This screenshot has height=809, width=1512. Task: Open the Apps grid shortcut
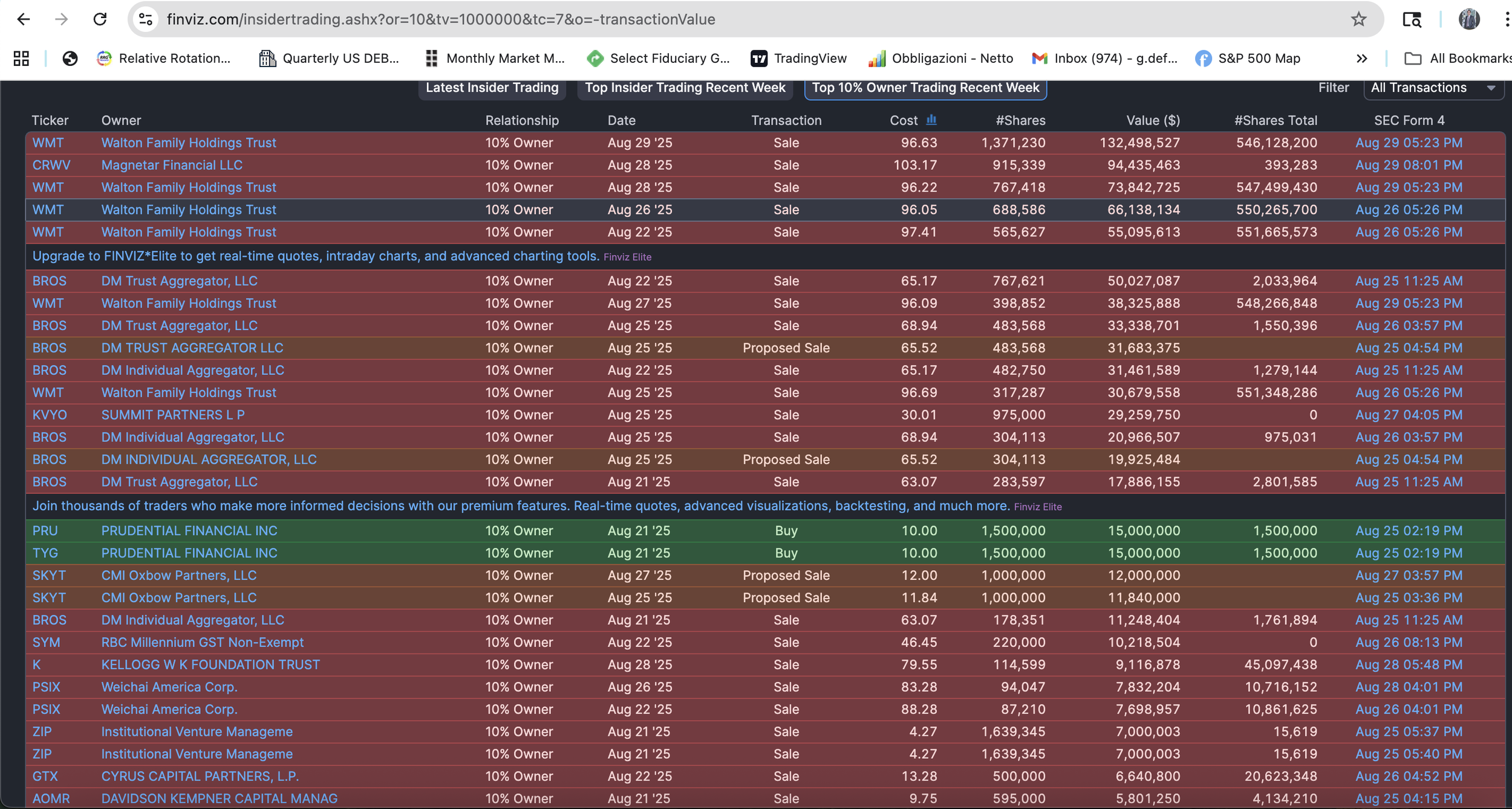point(21,58)
